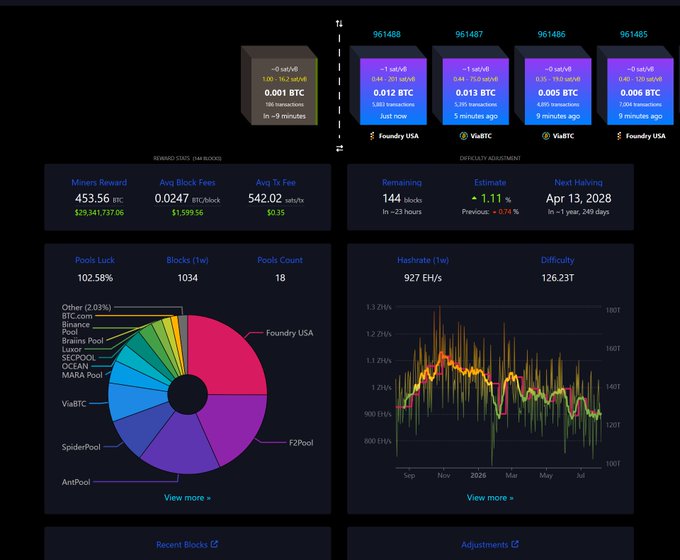This screenshot has height=560, width=680.
Task: Click the Difficulty value 126.23T
Action: point(558,278)
